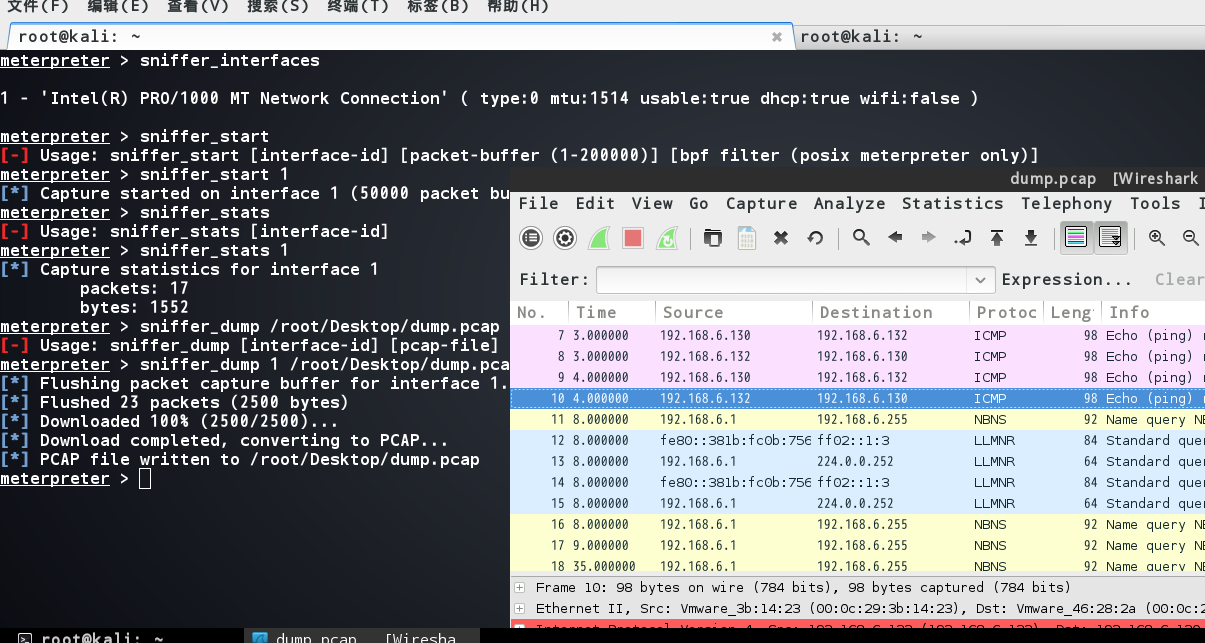The height and width of the screenshot is (643, 1205).
Task: Start a new capture with green fin
Action: (599, 238)
